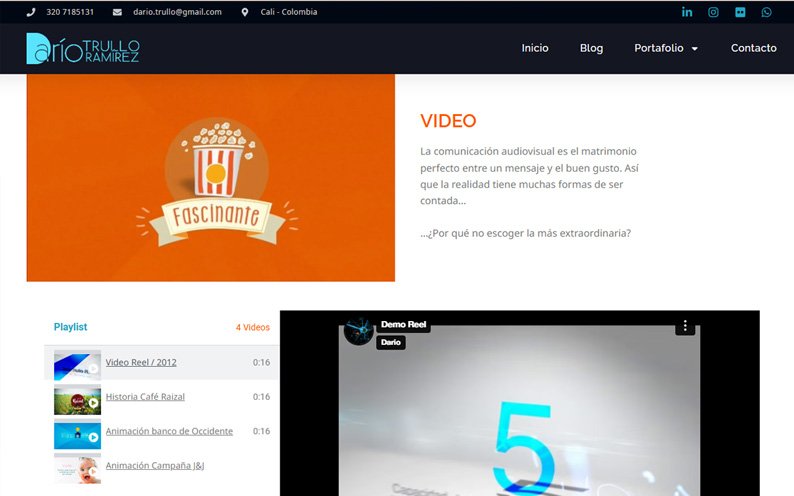794x496 pixels.
Task: Click the Fascinante popcorn banner image
Action: [211, 178]
